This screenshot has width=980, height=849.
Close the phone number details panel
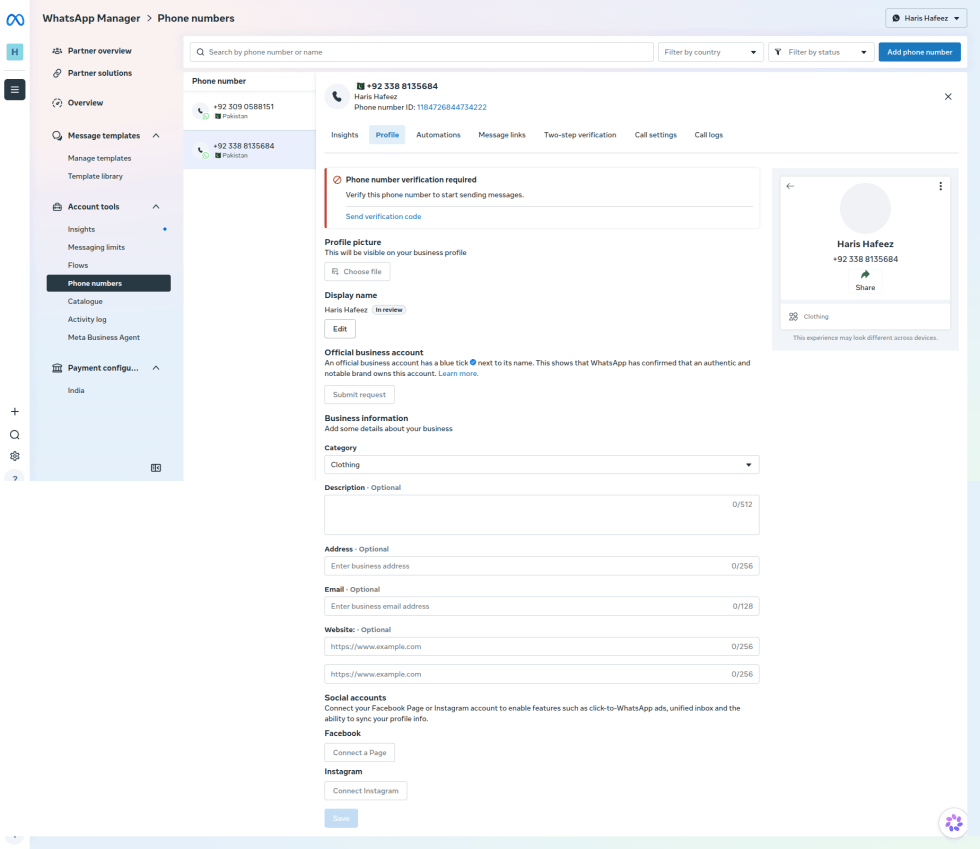click(x=948, y=96)
